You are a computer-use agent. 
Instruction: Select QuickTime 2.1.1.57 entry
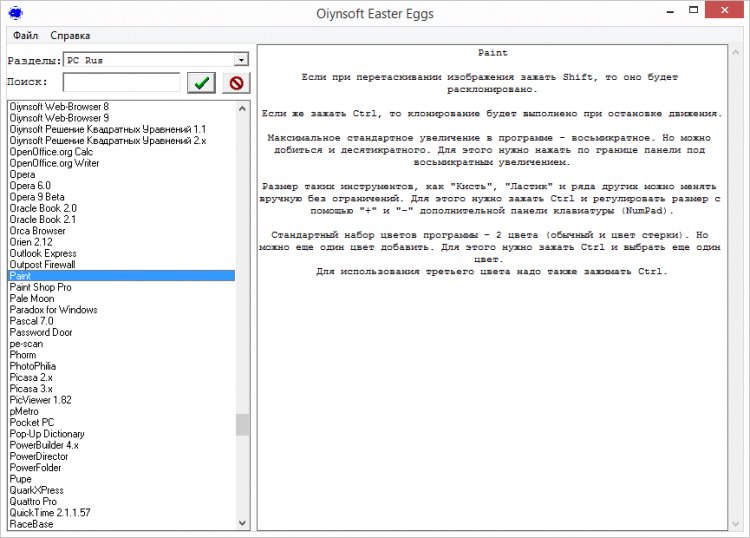pos(122,513)
